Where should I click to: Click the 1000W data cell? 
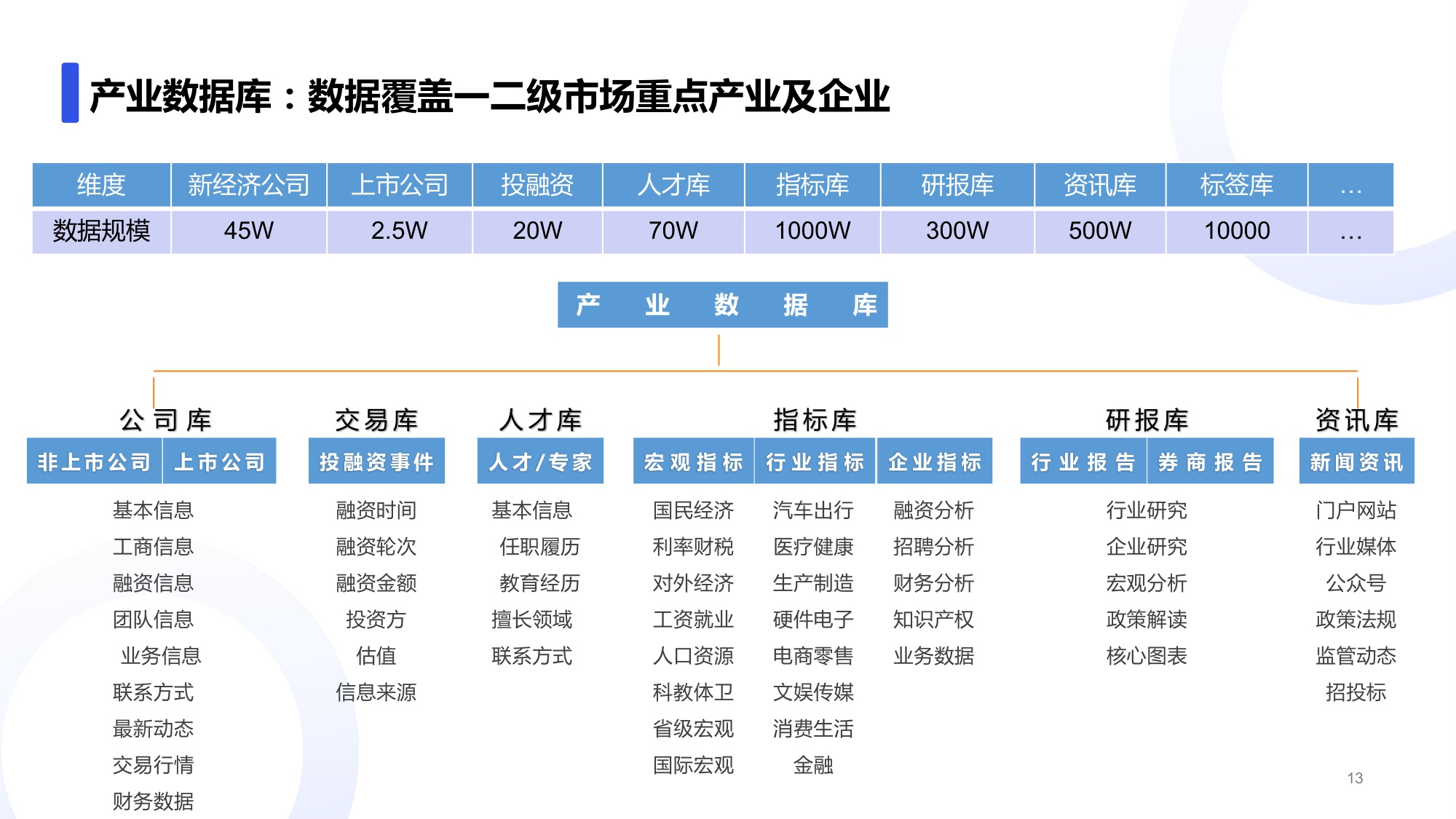[x=814, y=232]
